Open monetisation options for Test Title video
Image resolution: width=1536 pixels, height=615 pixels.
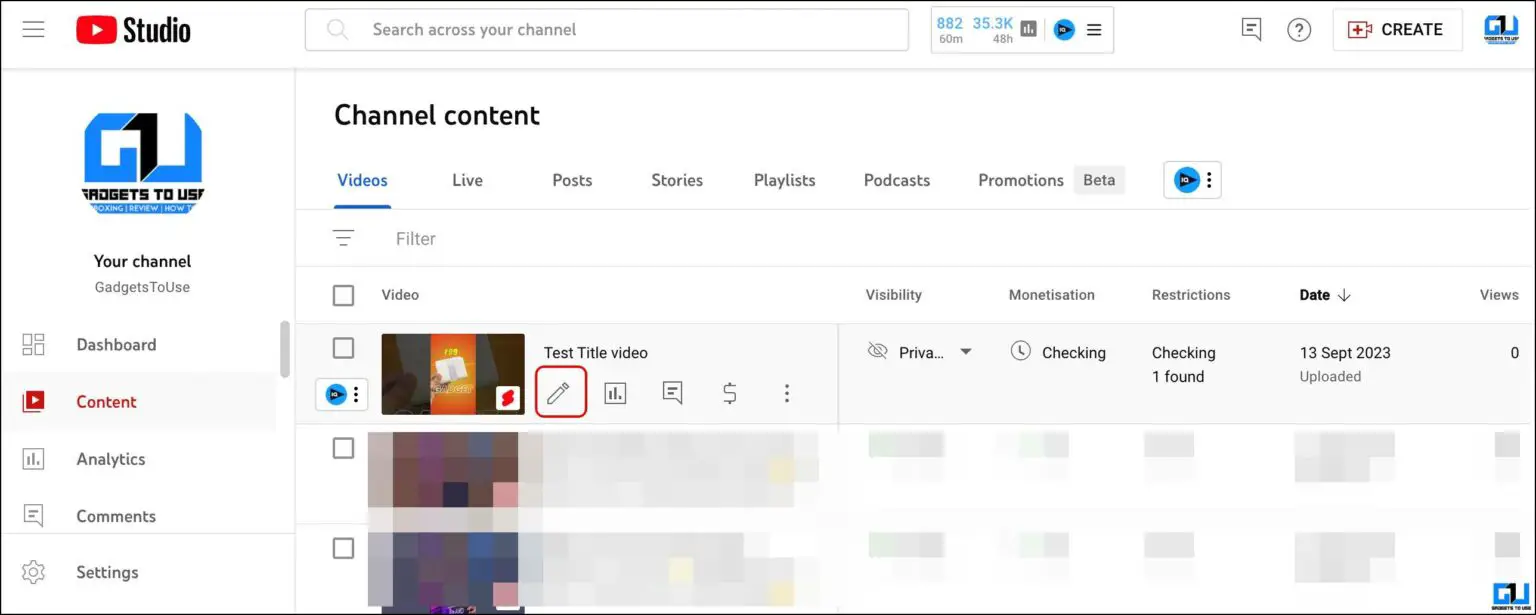729,392
